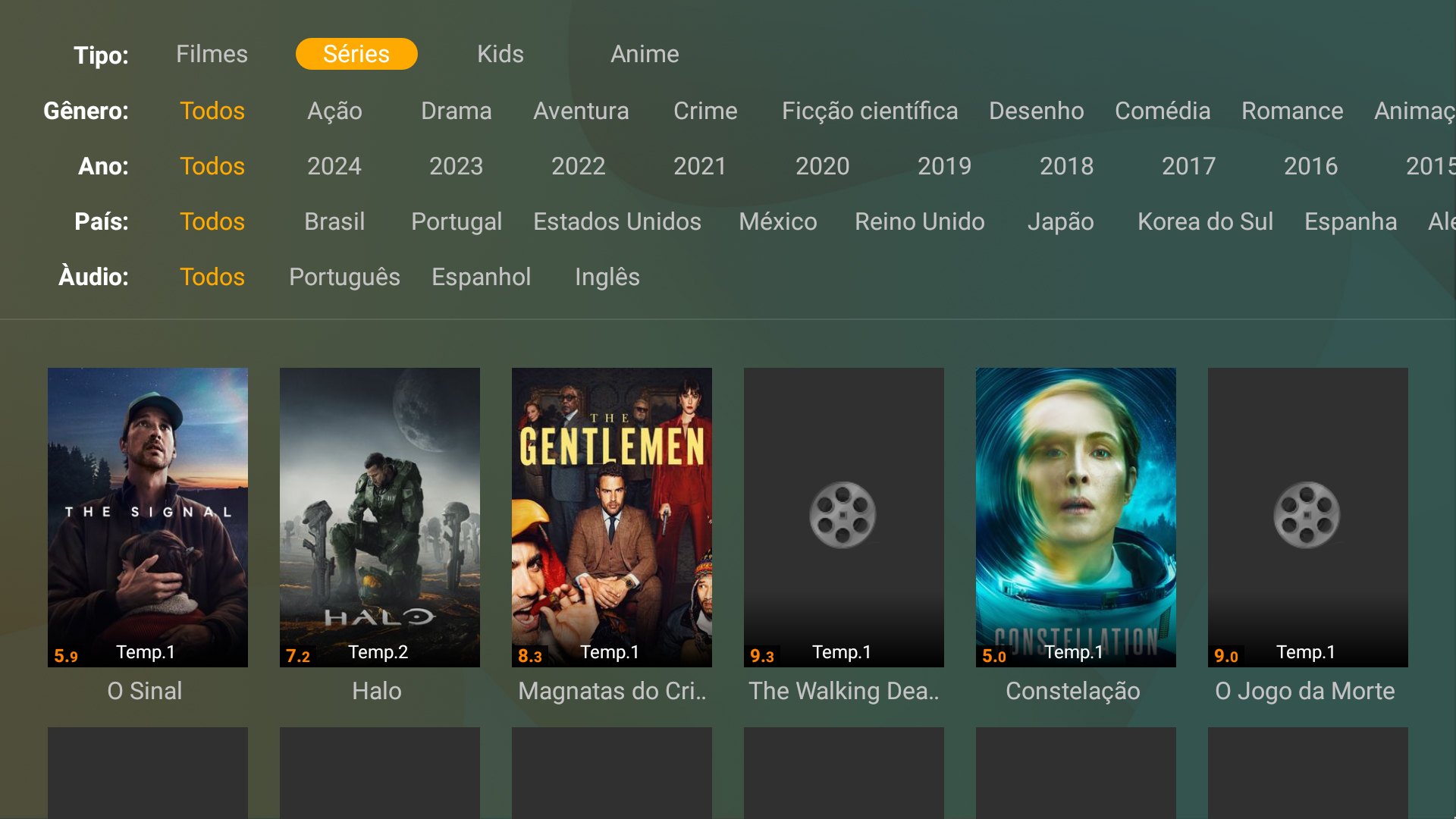Click the 8.3 rating on Gentlemen
The height and width of the screenshot is (819, 1456).
530,656
